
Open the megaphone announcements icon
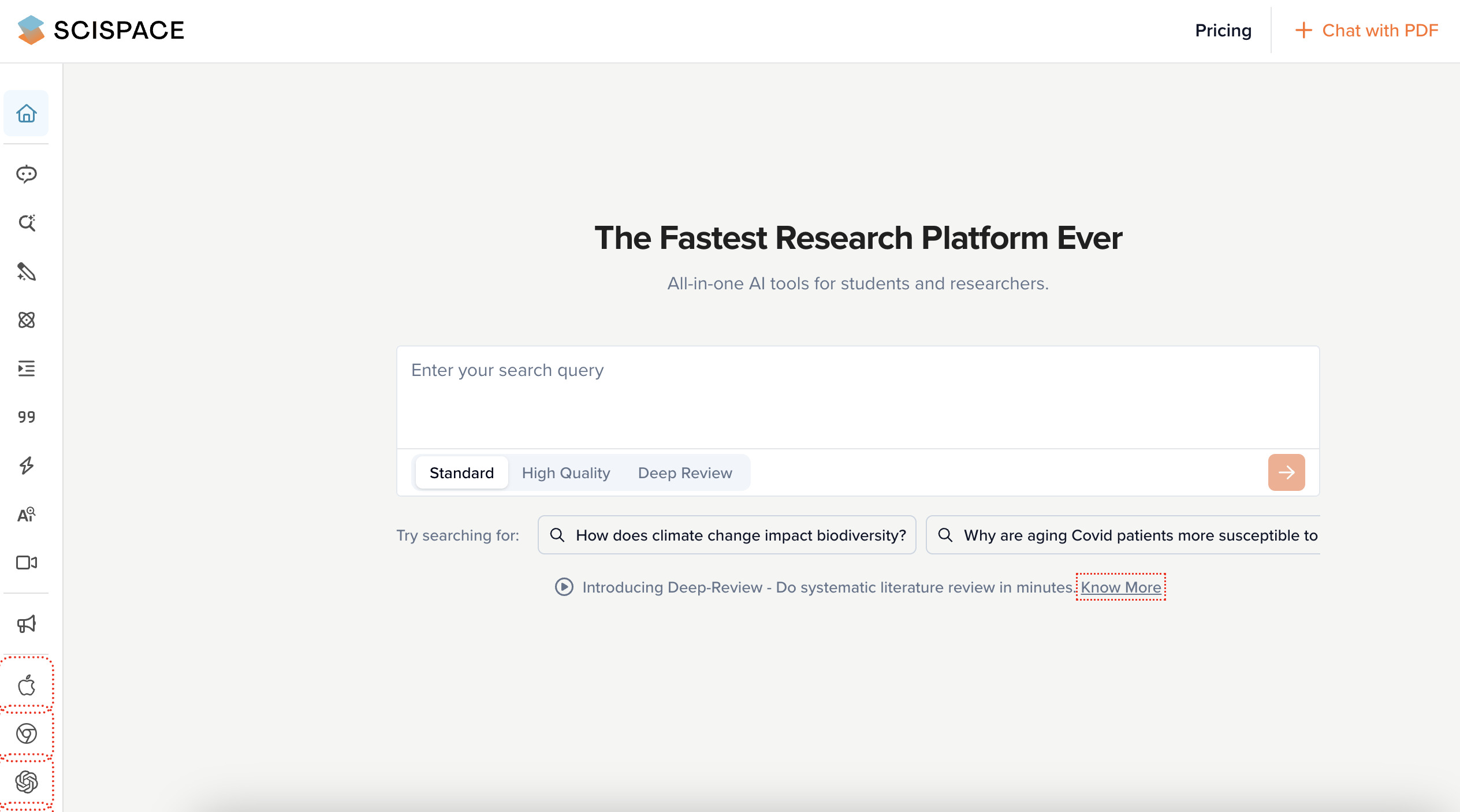pos(27,624)
